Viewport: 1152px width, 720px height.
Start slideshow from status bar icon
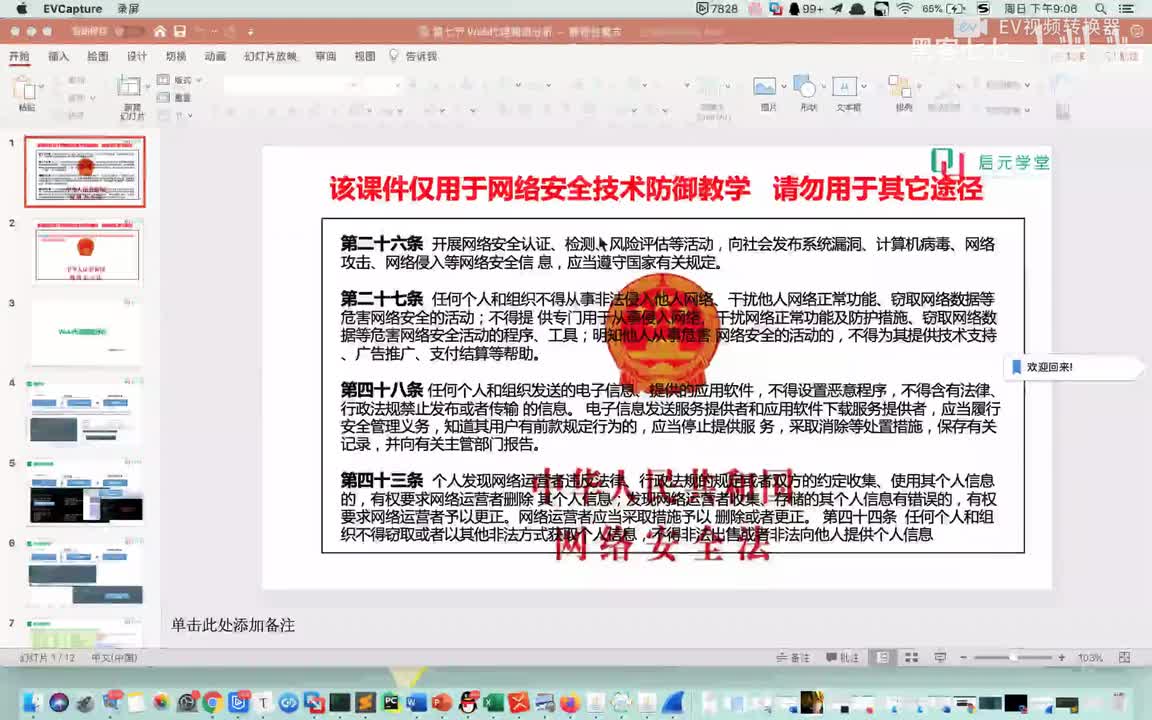pyautogui.click(x=940, y=658)
